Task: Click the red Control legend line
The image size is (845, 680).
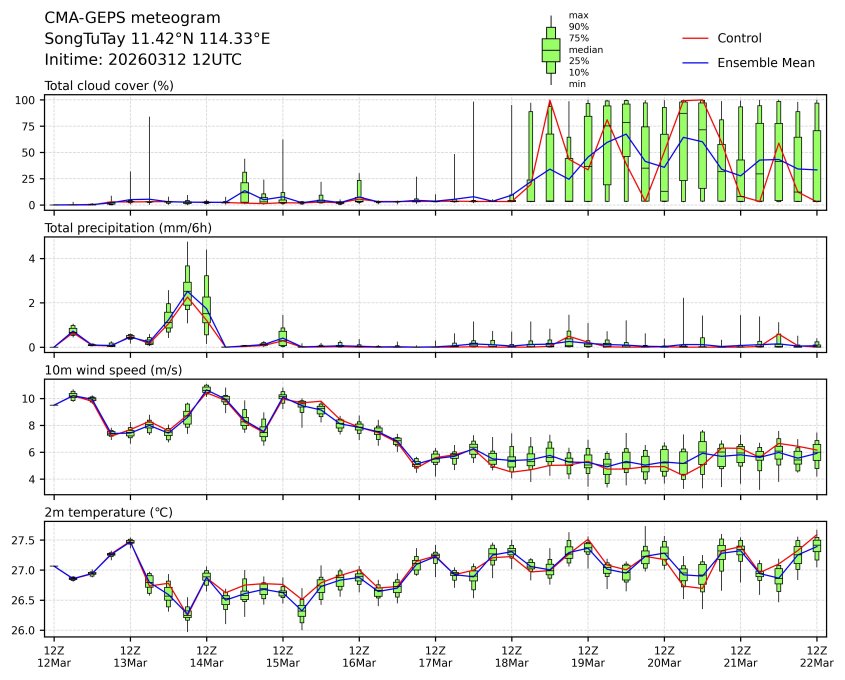Action: 695,38
